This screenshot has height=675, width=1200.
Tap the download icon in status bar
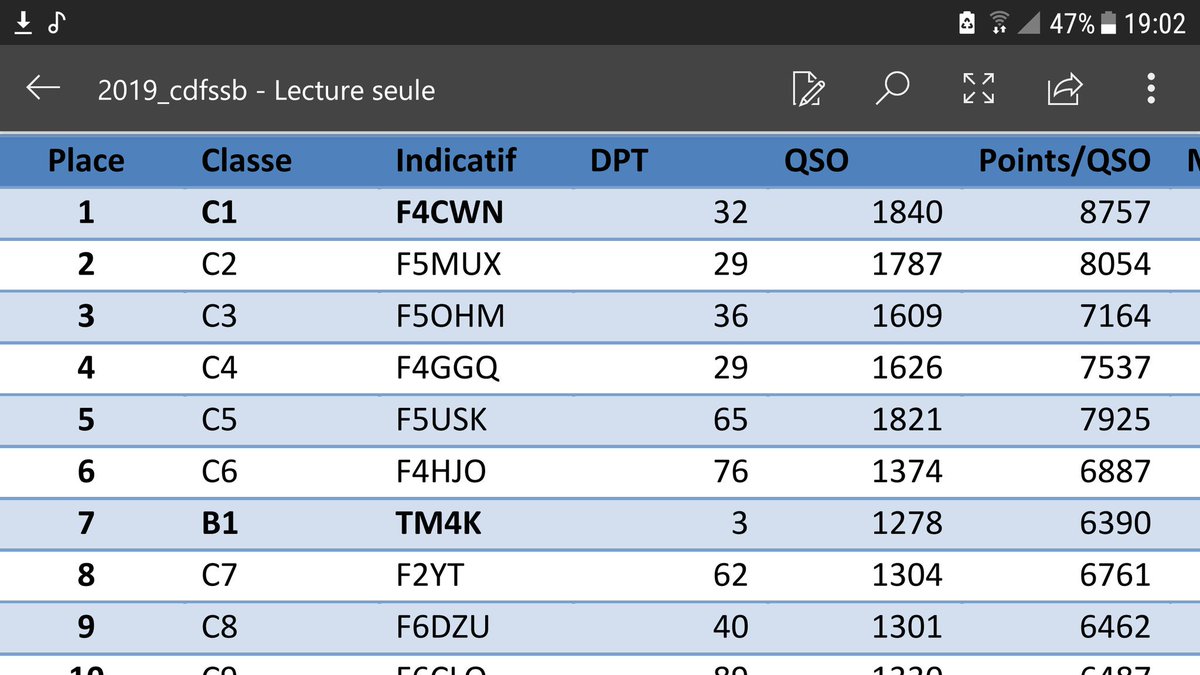24,22
